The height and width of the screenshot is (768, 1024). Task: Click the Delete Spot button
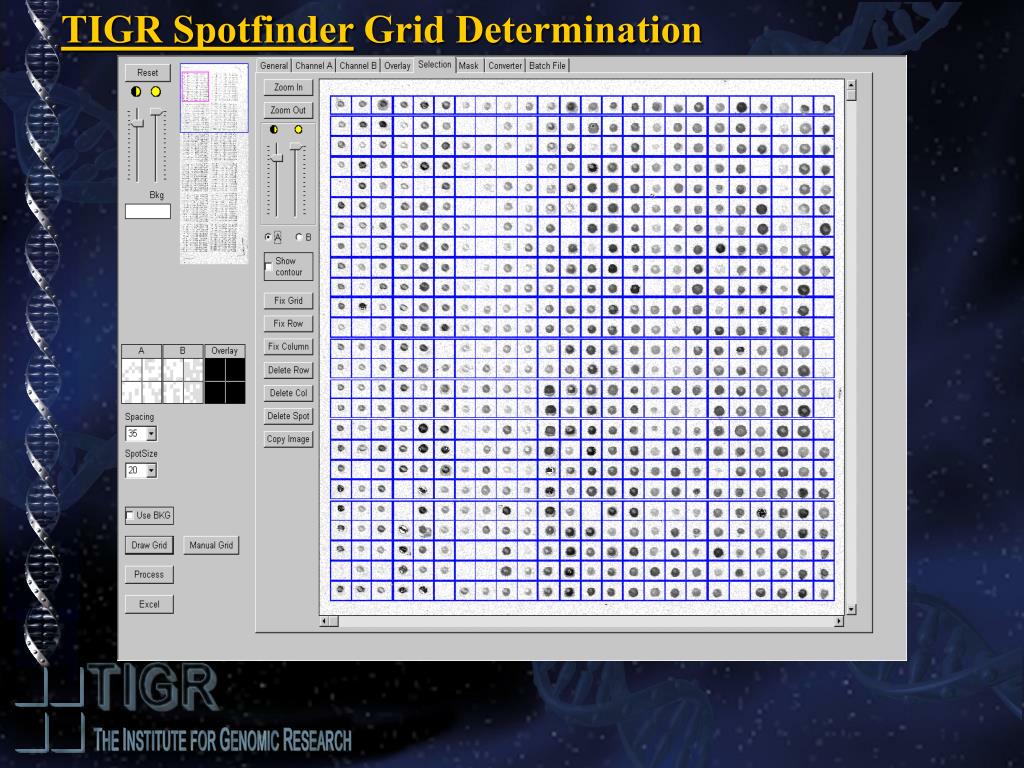[288, 416]
